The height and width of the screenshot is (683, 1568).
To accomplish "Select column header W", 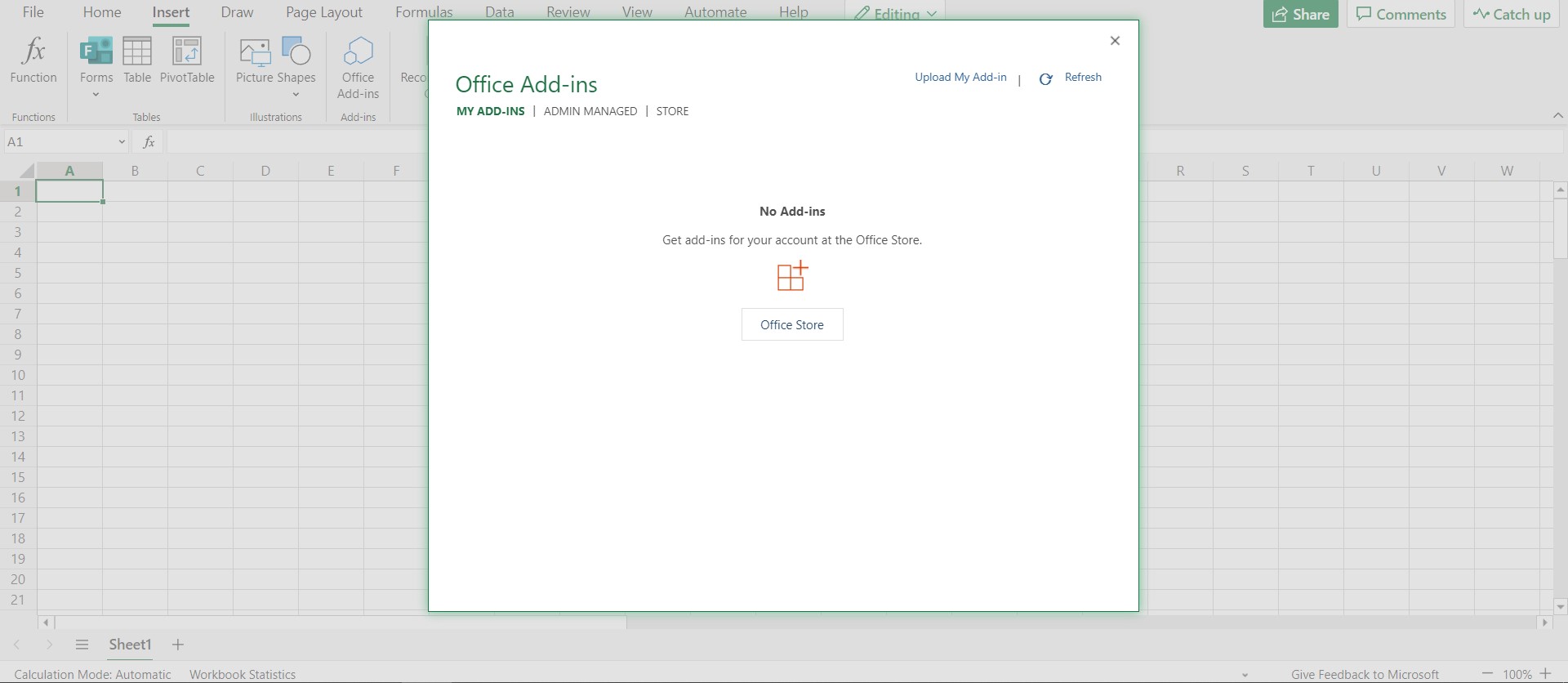I will (1507, 171).
